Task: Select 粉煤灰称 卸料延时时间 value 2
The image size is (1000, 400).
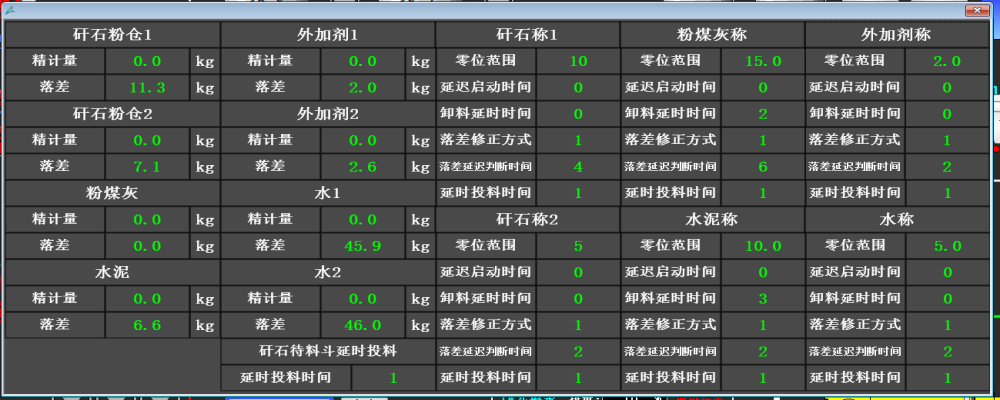Action: 763,113
